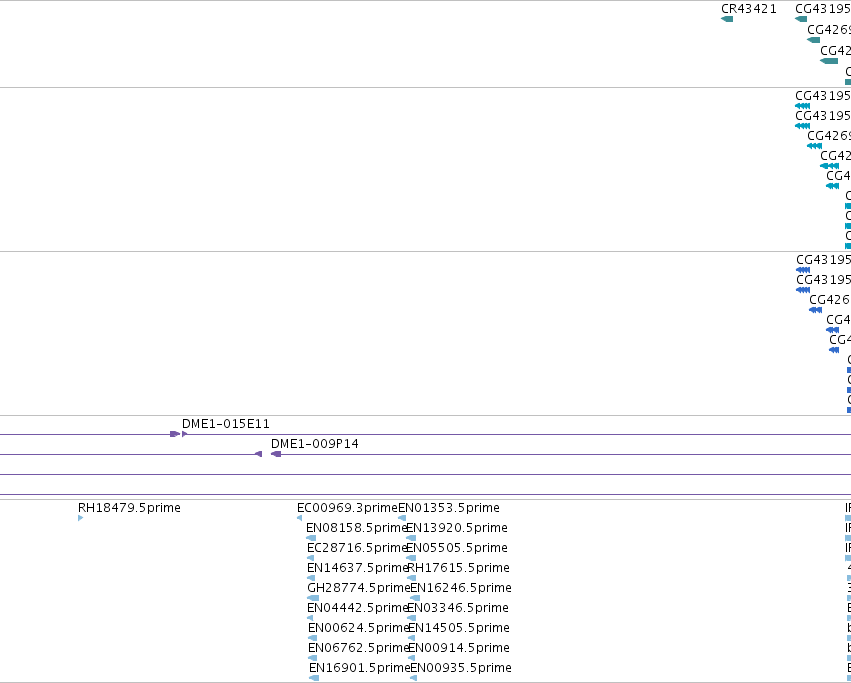This screenshot has width=851, height=683.
Task: Click the CG43195 gene label beside CR43421
Action: 823,9
